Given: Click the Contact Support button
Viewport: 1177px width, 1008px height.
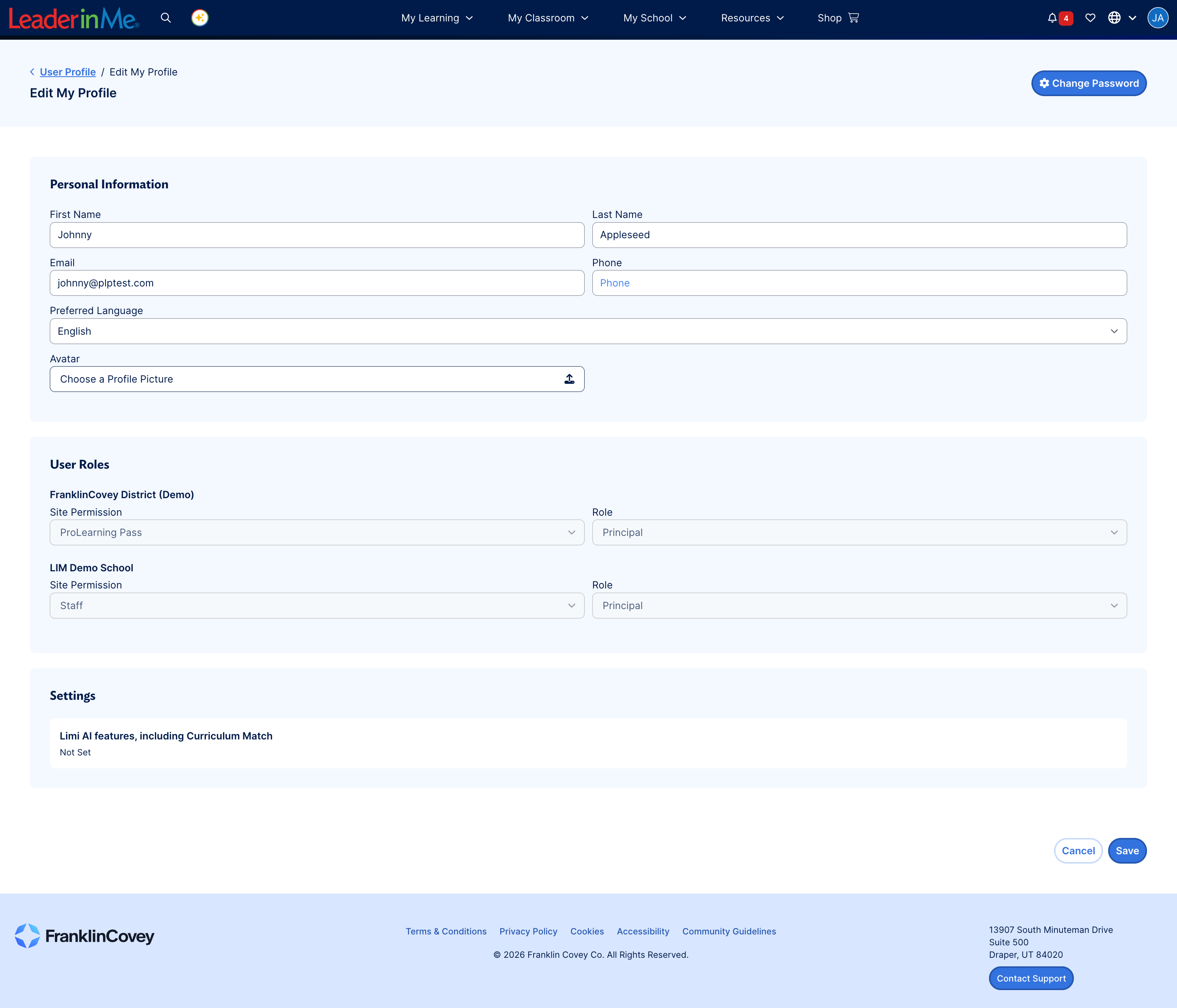Looking at the screenshot, I should click(1031, 978).
